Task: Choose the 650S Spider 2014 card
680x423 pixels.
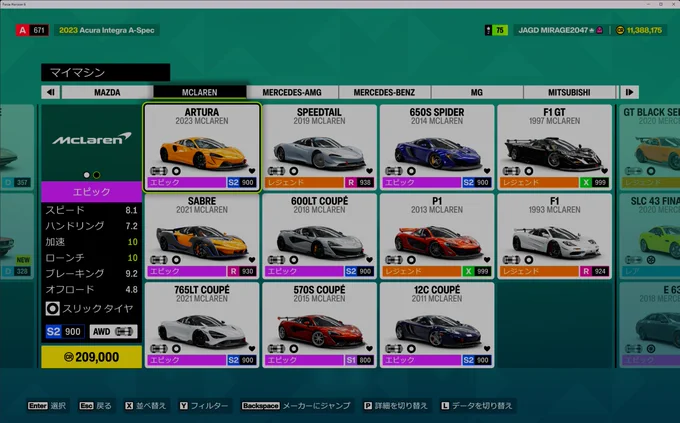Action: click(437, 147)
